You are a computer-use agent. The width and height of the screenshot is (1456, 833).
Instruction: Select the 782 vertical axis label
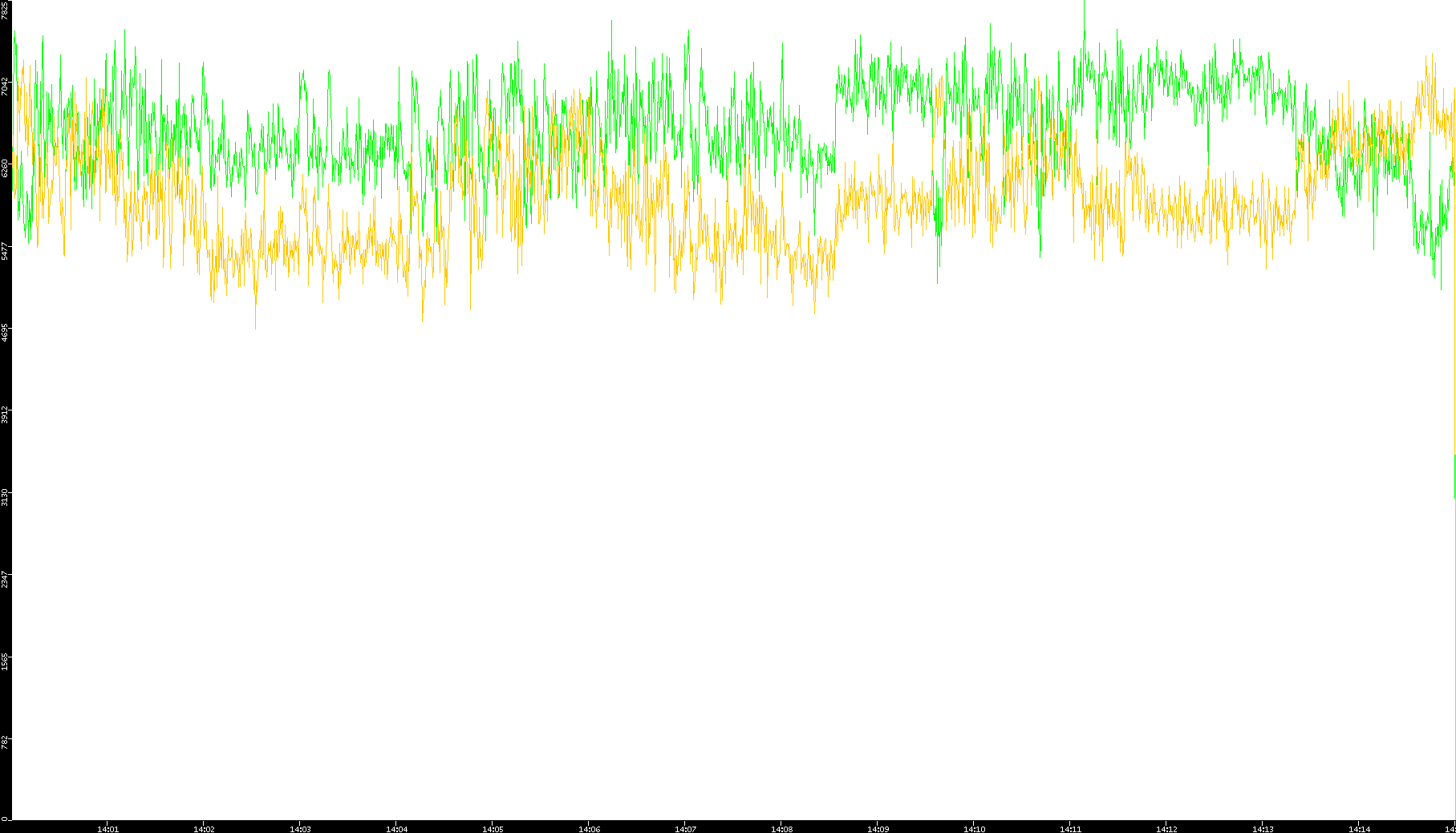[6, 741]
